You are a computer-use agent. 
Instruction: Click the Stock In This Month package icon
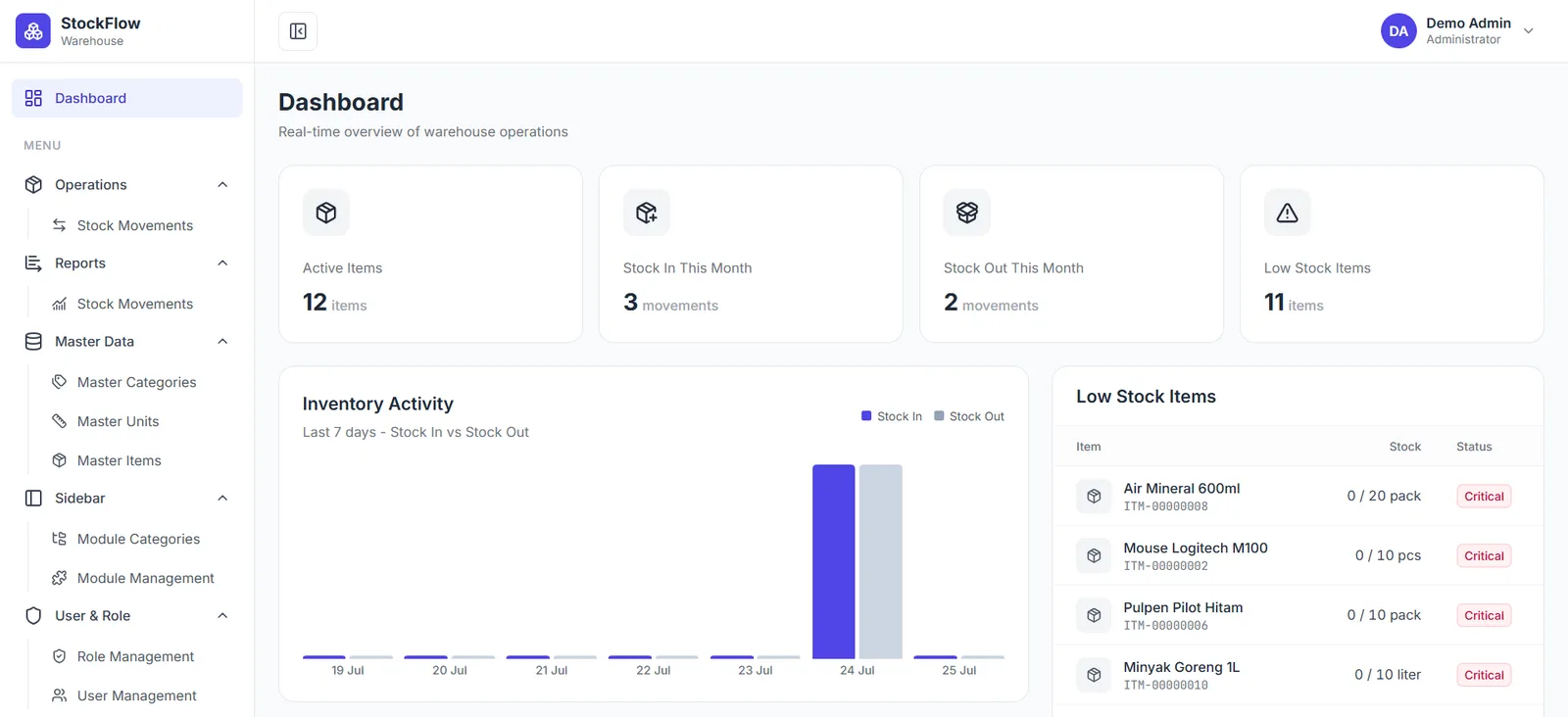pyautogui.click(x=647, y=213)
